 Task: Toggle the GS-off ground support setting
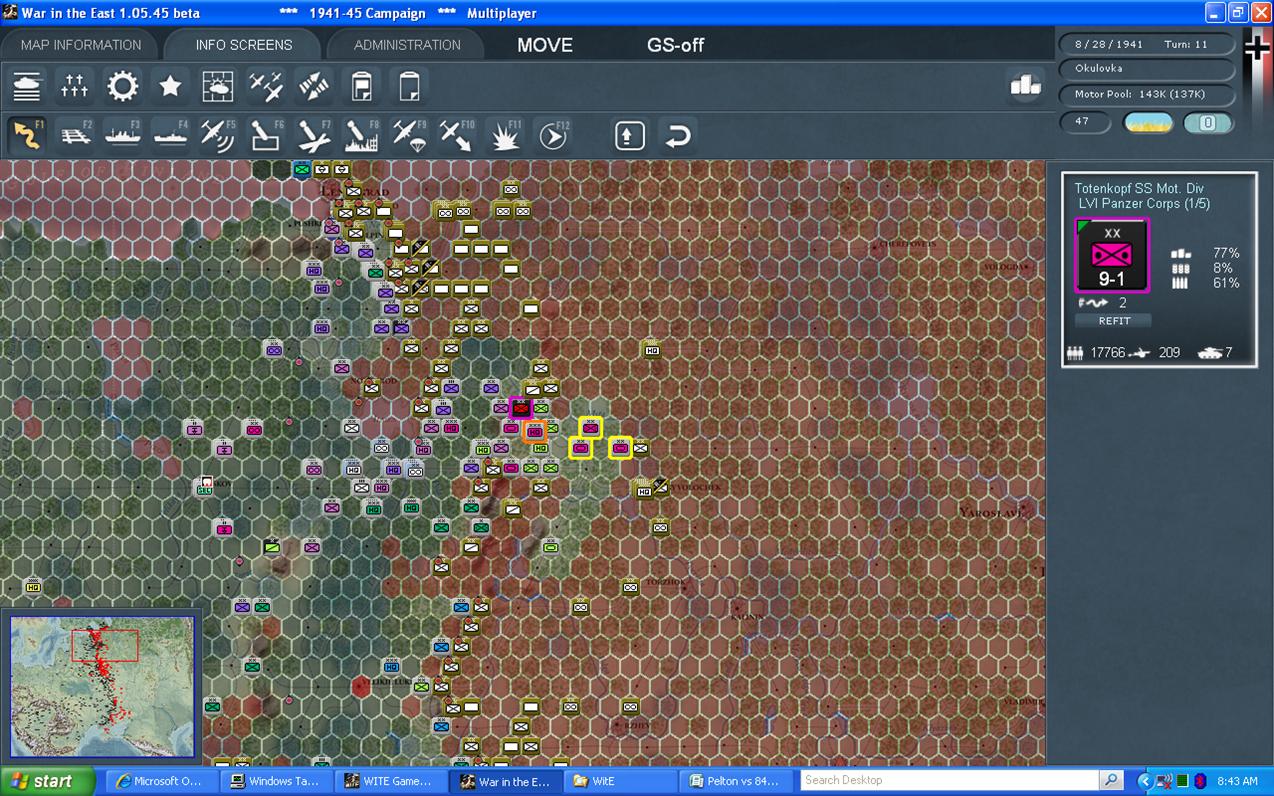676,45
